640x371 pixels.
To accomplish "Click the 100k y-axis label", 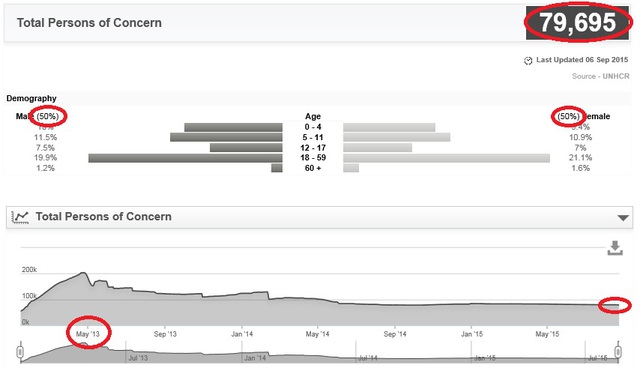I will tap(29, 296).
